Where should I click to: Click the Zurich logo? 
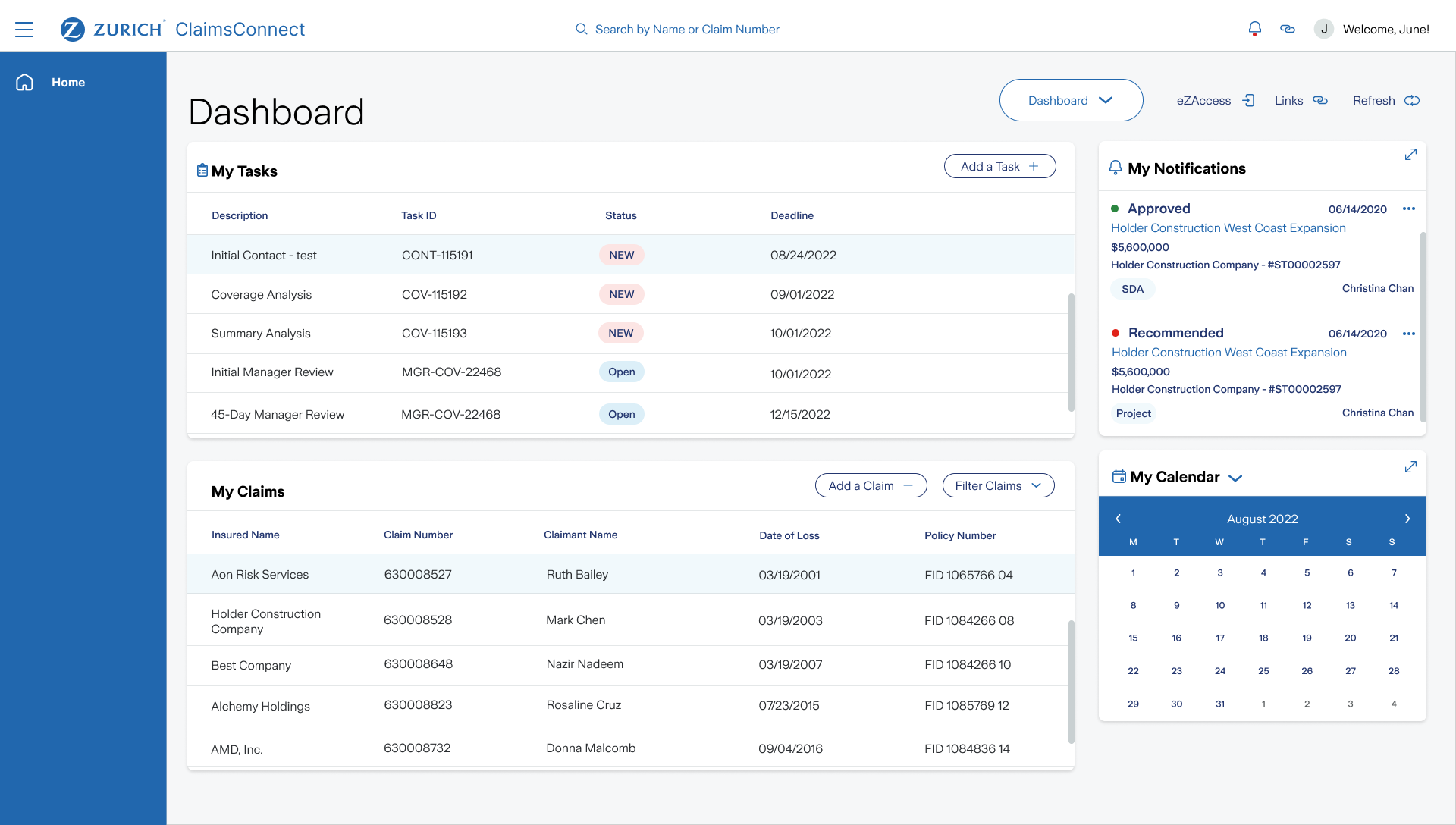[x=73, y=30]
